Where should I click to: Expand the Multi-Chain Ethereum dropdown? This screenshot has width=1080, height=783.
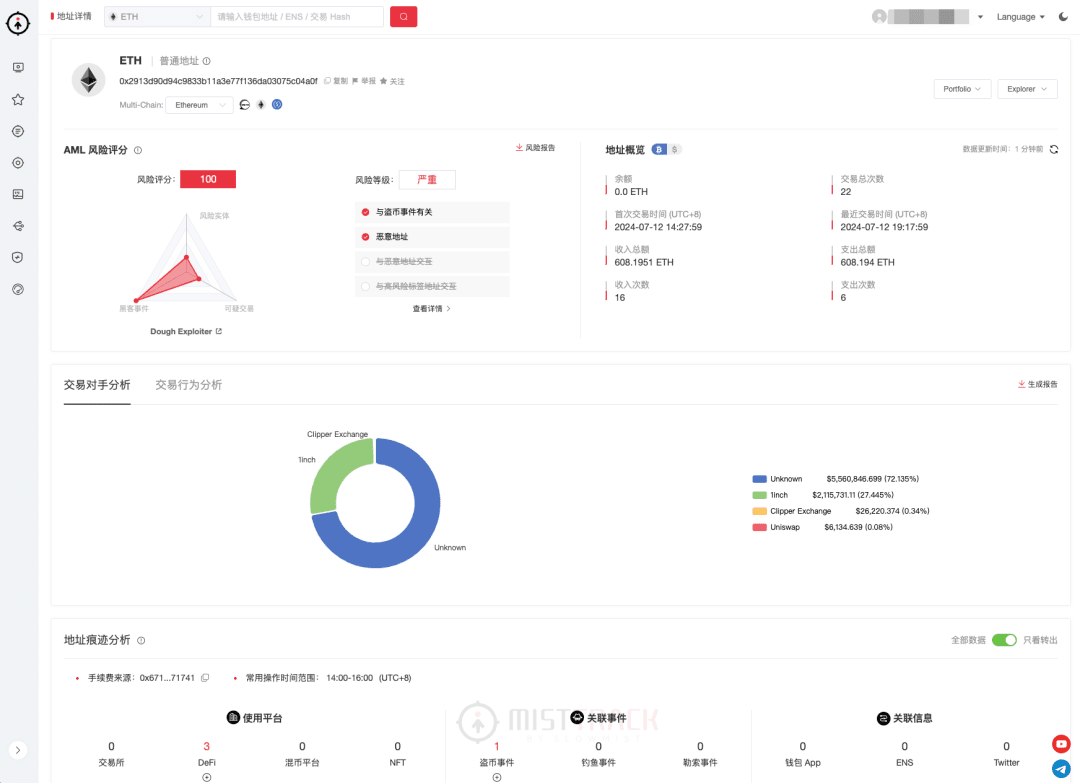click(199, 104)
